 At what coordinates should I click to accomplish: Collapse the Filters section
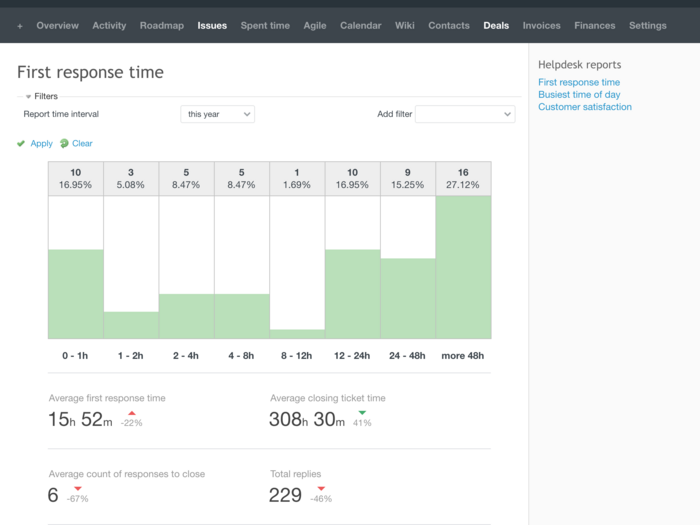(x=29, y=97)
